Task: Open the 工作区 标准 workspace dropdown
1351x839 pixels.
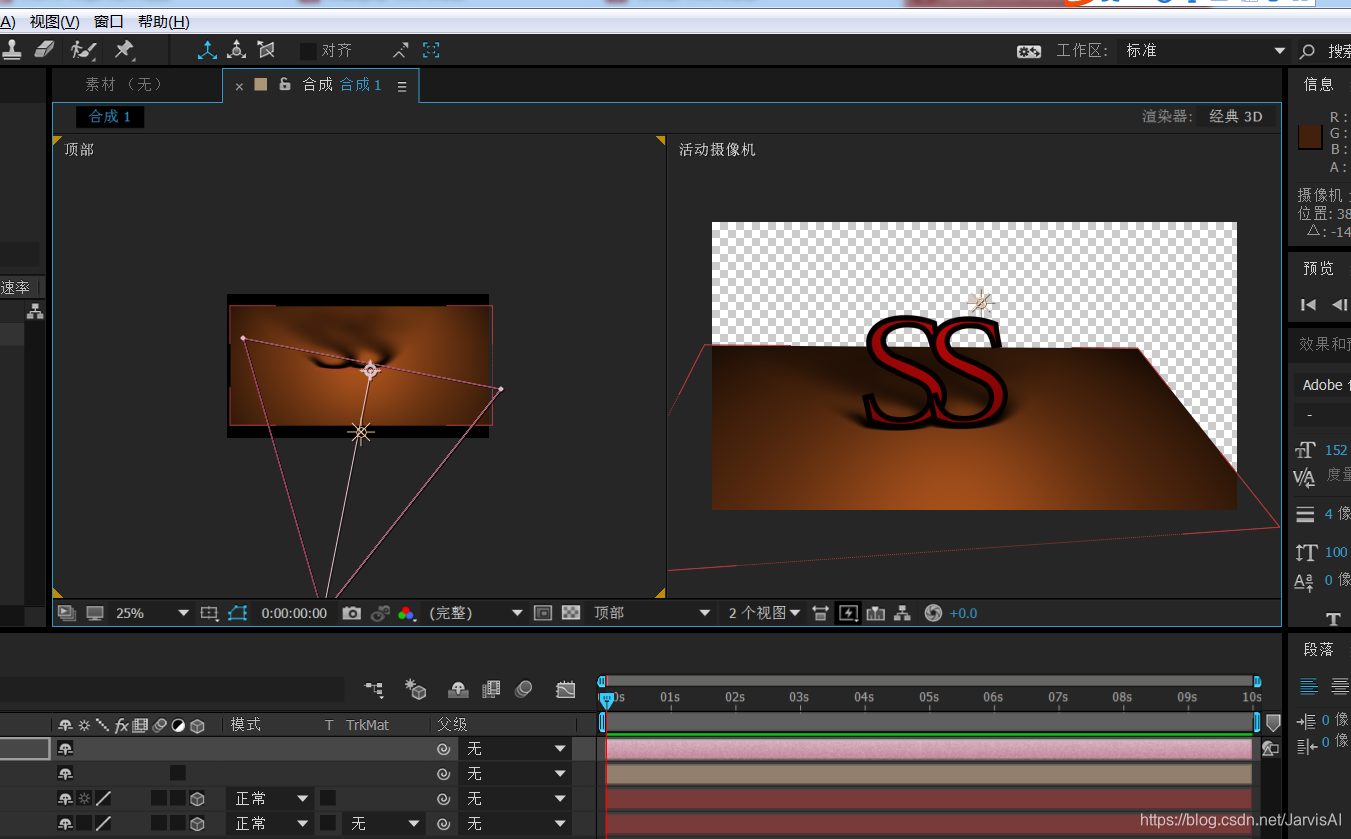Action: coord(1205,51)
